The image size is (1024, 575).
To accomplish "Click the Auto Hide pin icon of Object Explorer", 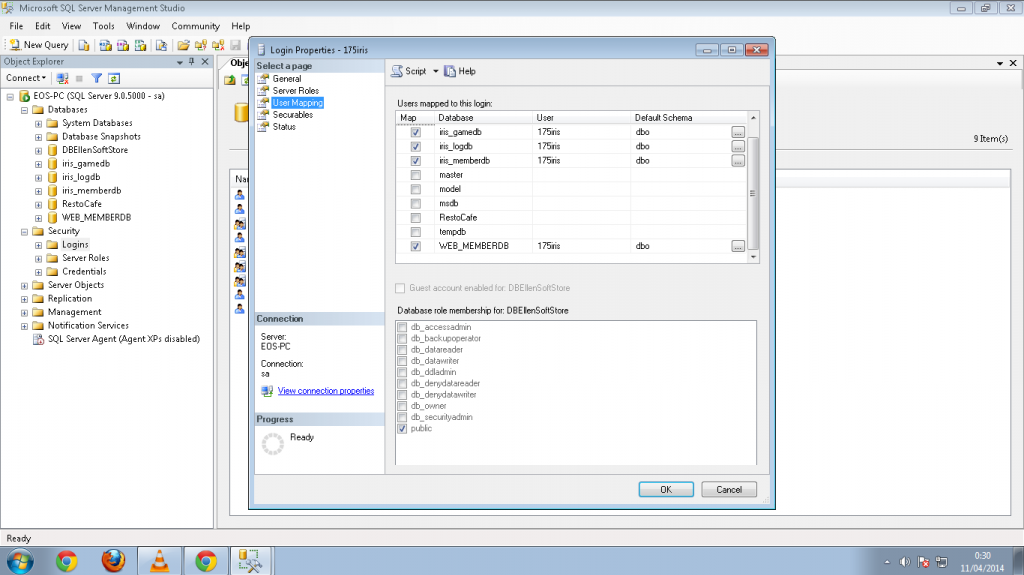I will [x=191, y=61].
